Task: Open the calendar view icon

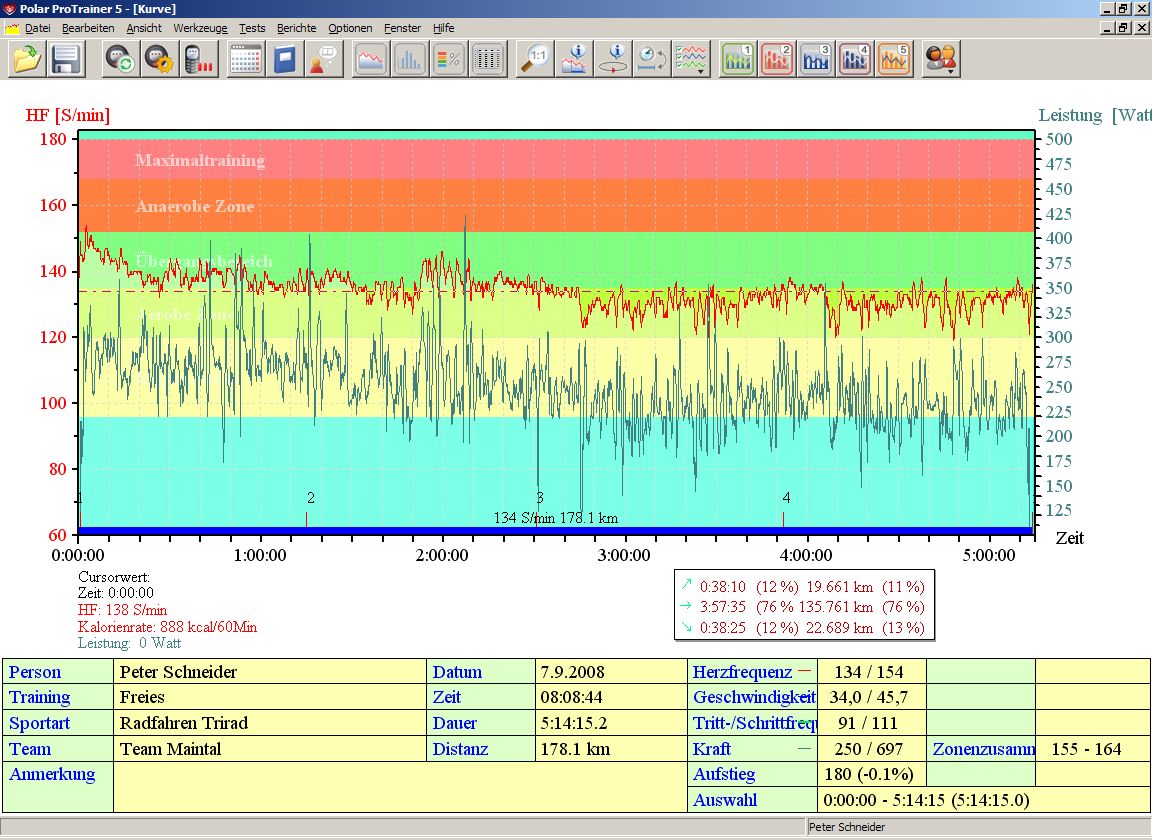Action: (x=246, y=59)
